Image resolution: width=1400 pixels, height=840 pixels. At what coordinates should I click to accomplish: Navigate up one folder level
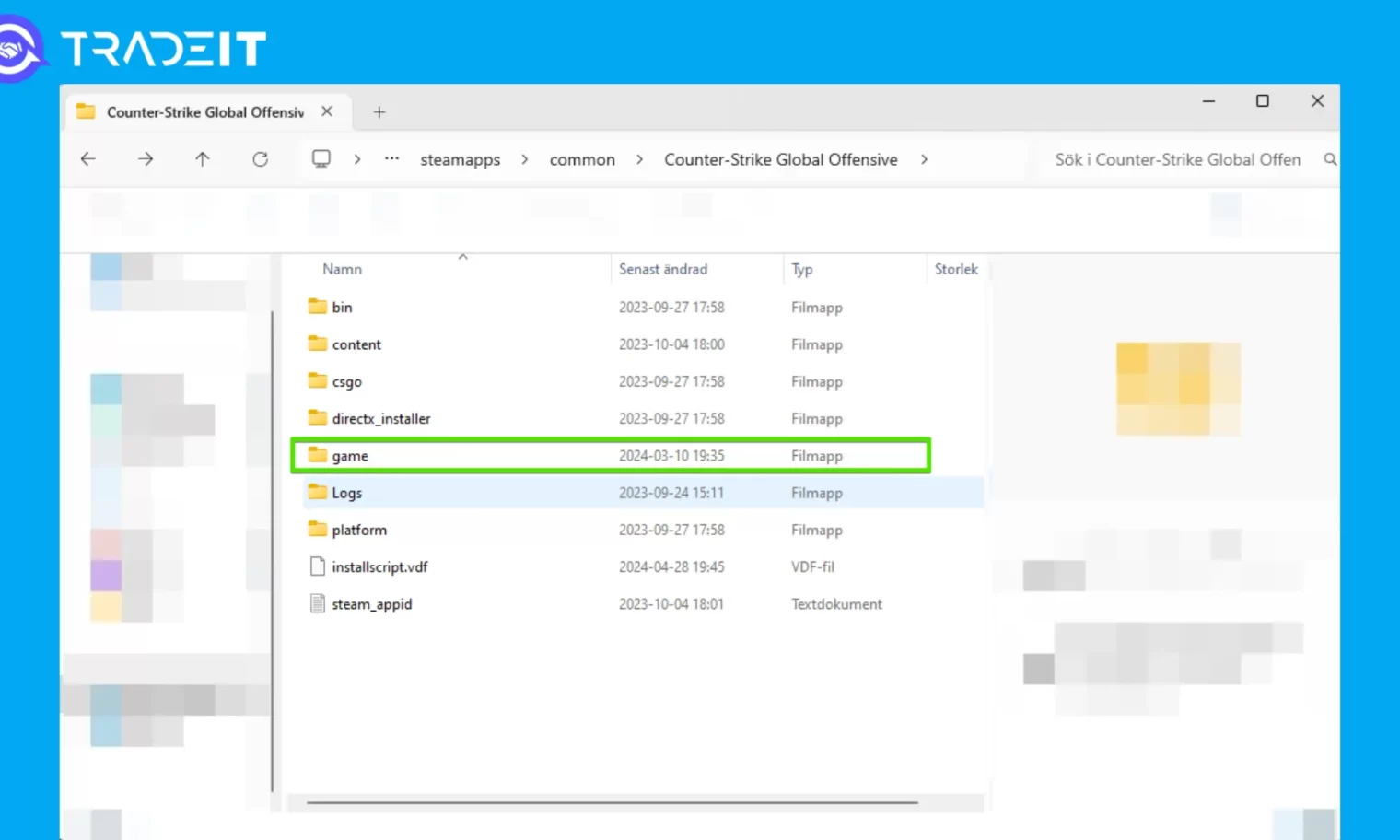click(203, 159)
